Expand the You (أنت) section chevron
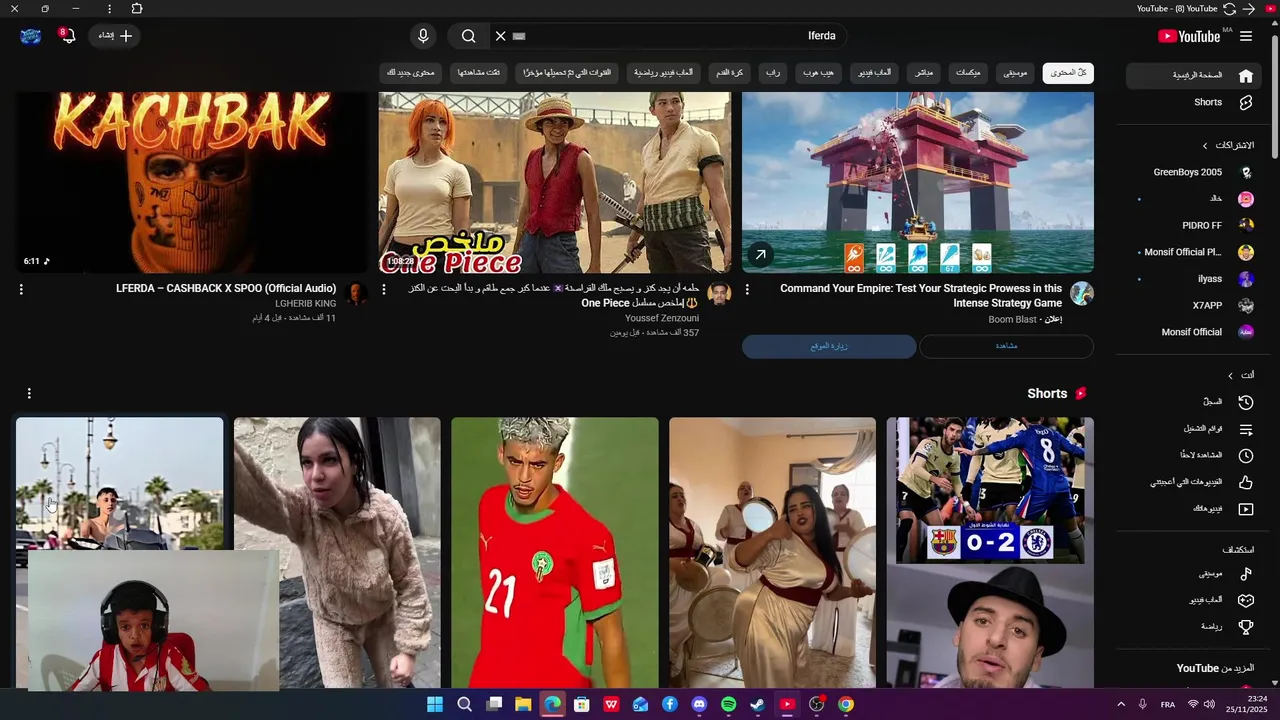Image resolution: width=1280 pixels, height=720 pixels. pos(1230,376)
